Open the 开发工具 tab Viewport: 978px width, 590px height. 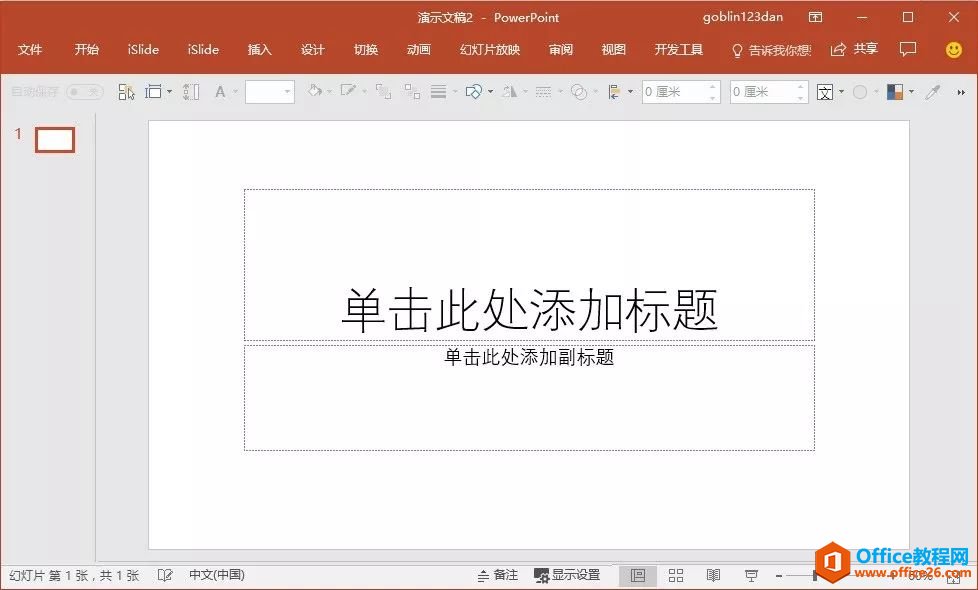679,49
